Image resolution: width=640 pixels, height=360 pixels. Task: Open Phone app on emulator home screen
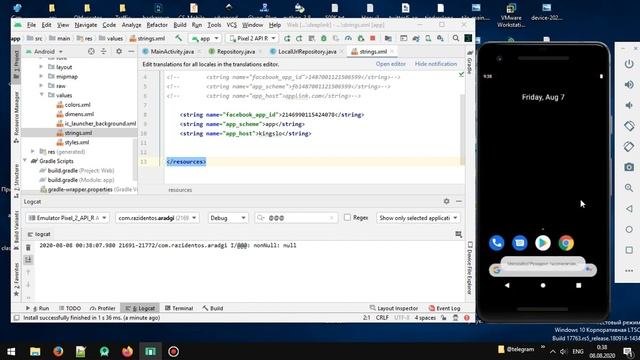(496, 243)
